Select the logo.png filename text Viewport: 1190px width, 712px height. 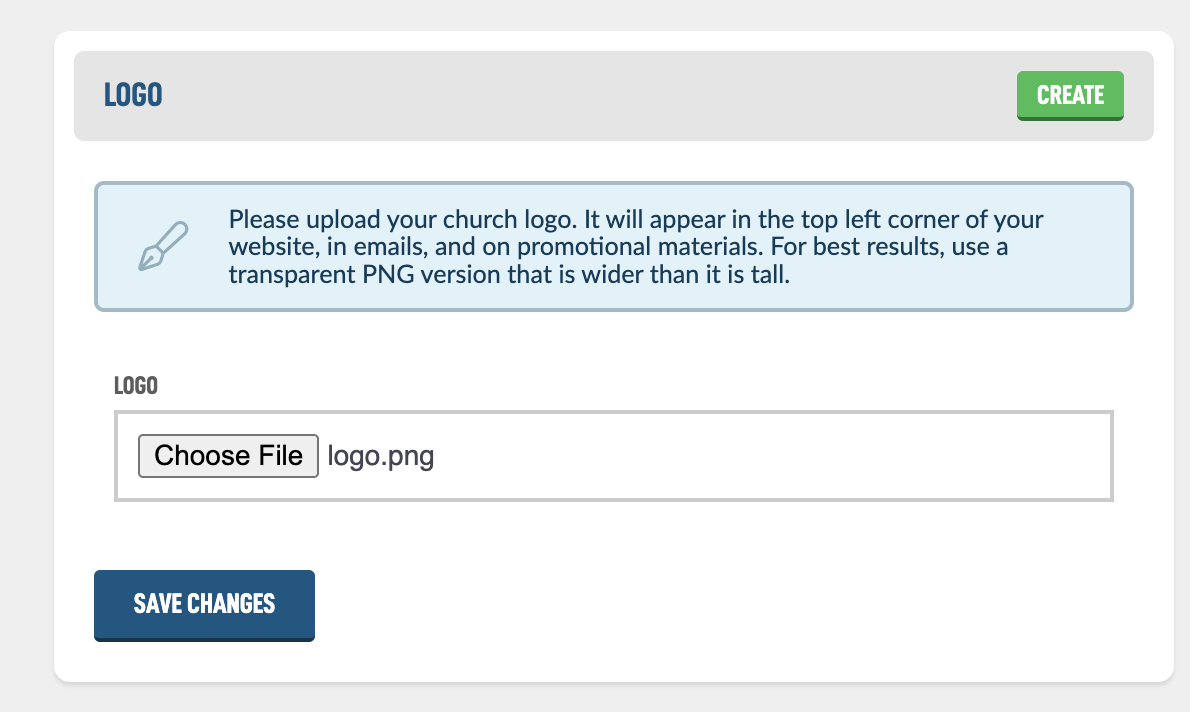[380, 456]
